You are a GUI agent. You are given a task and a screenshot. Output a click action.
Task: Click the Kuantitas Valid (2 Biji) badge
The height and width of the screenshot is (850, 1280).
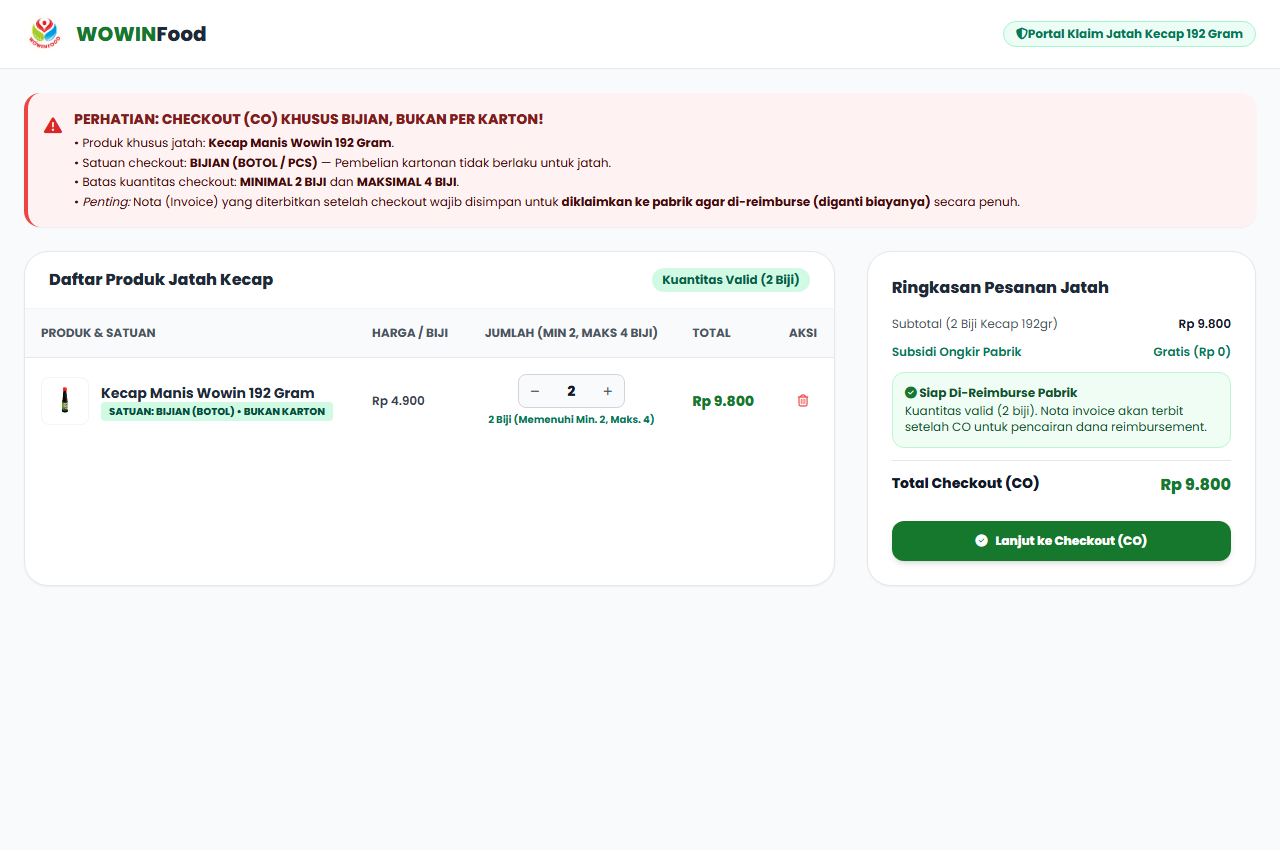tap(731, 280)
